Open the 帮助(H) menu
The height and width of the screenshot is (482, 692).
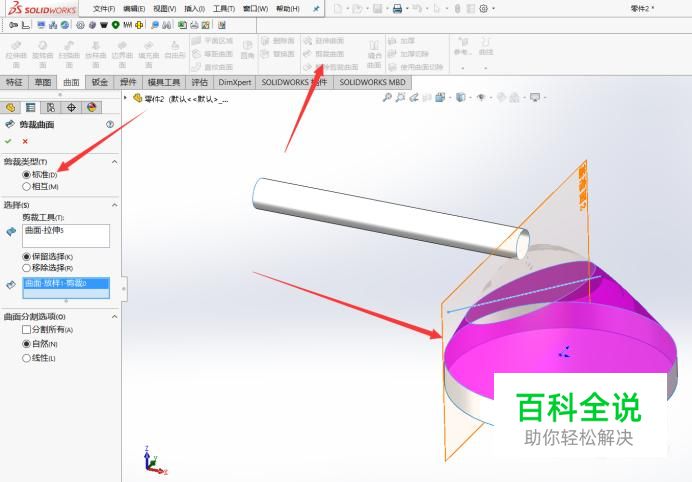click(x=288, y=8)
